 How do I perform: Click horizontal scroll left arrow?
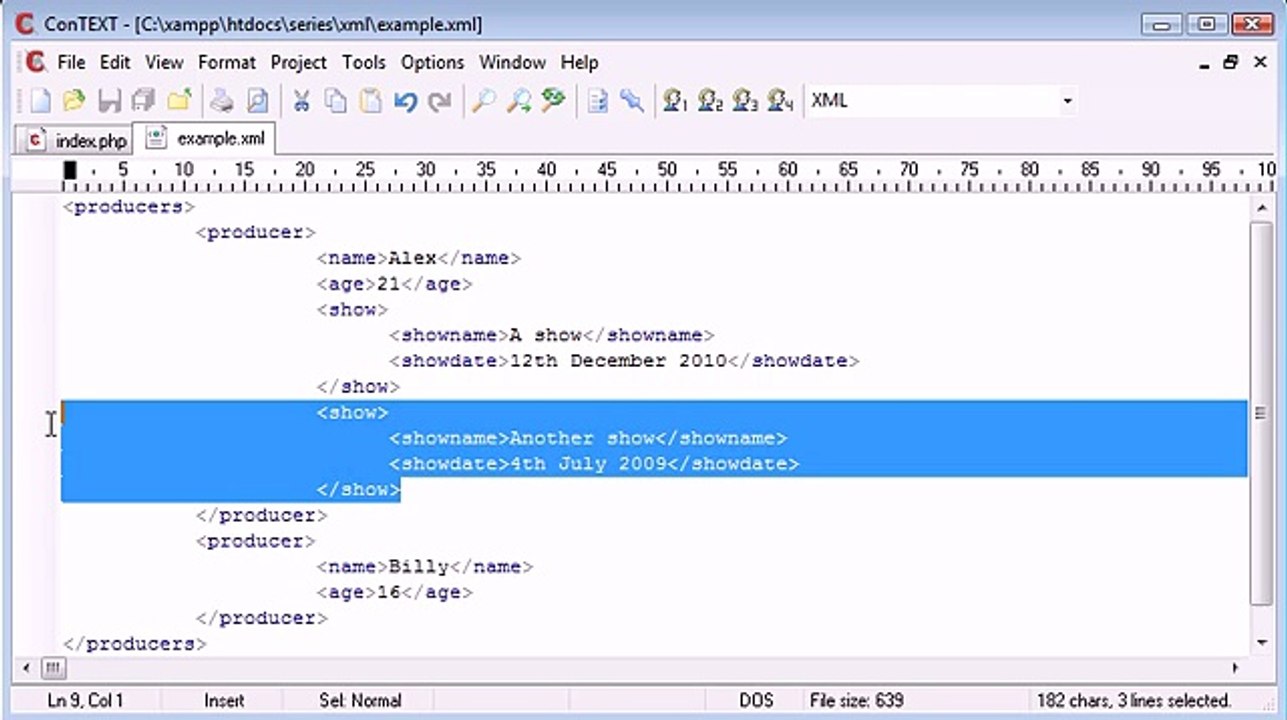[x=26, y=668]
